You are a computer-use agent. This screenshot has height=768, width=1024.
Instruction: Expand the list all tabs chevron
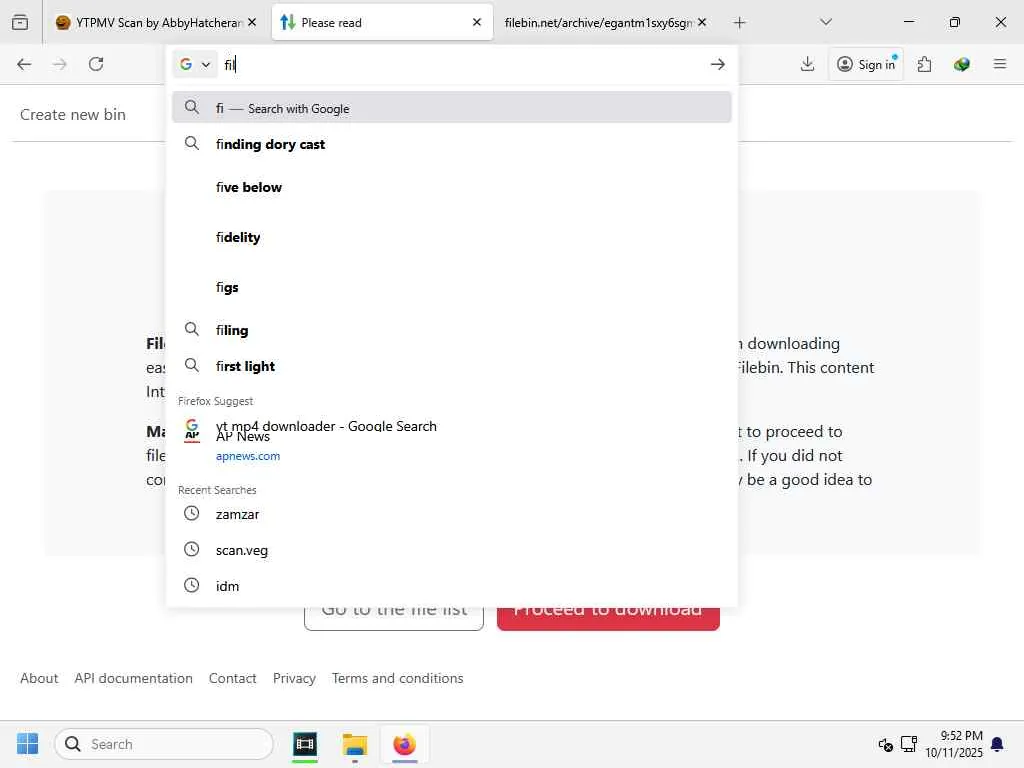click(x=825, y=22)
